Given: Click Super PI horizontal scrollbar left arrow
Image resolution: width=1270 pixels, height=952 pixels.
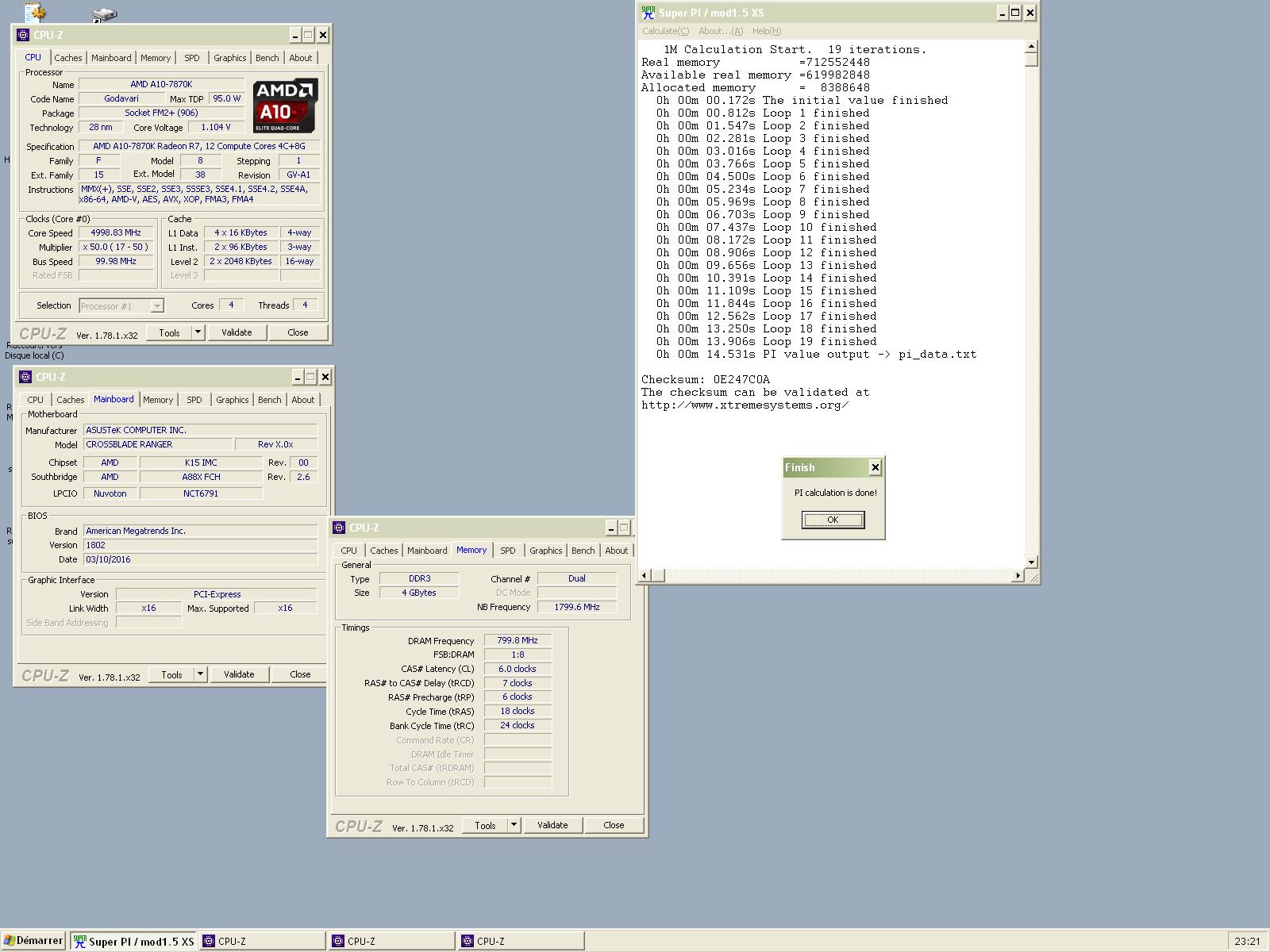Looking at the screenshot, I should click(x=645, y=575).
